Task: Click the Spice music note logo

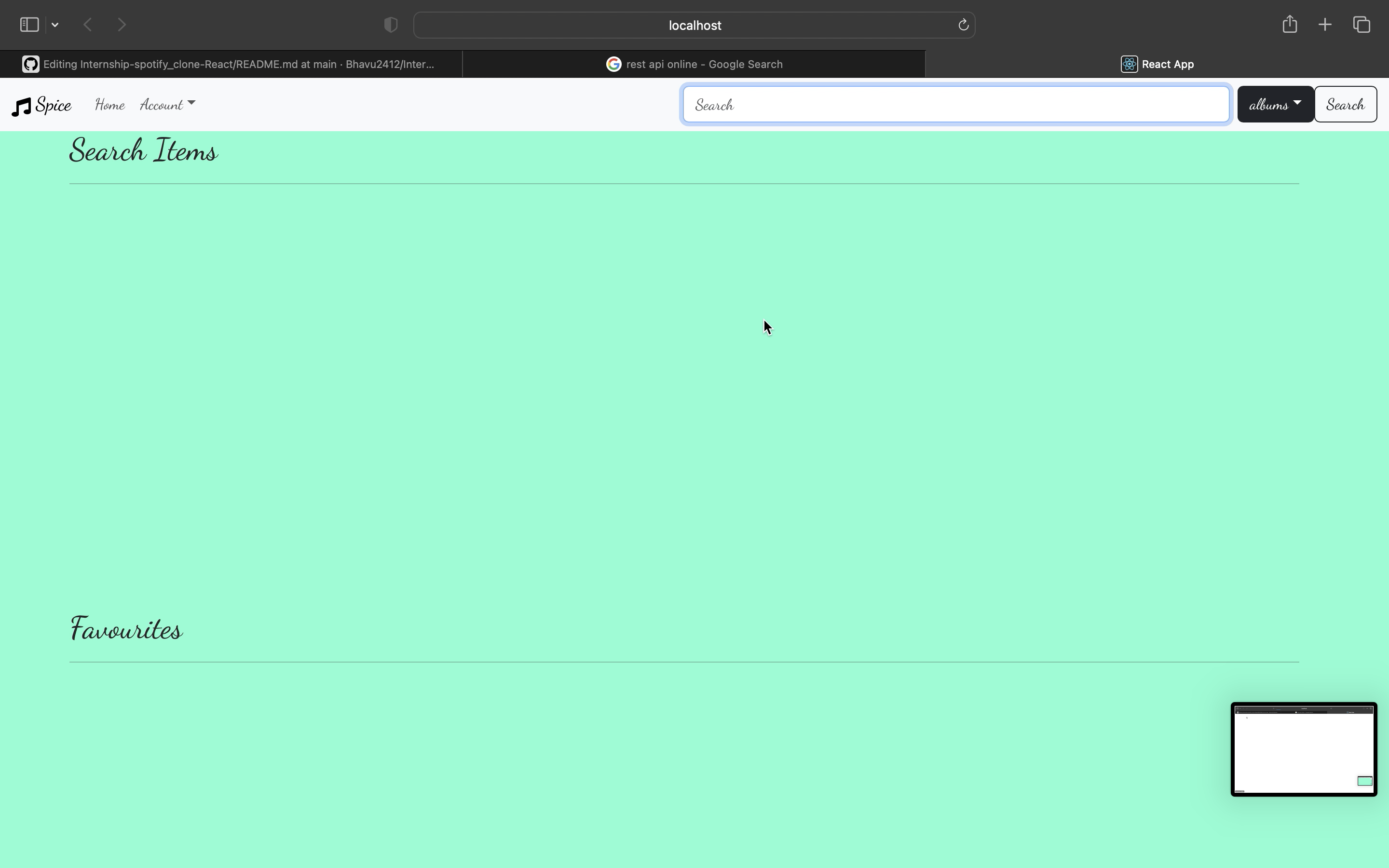Action: (22, 106)
